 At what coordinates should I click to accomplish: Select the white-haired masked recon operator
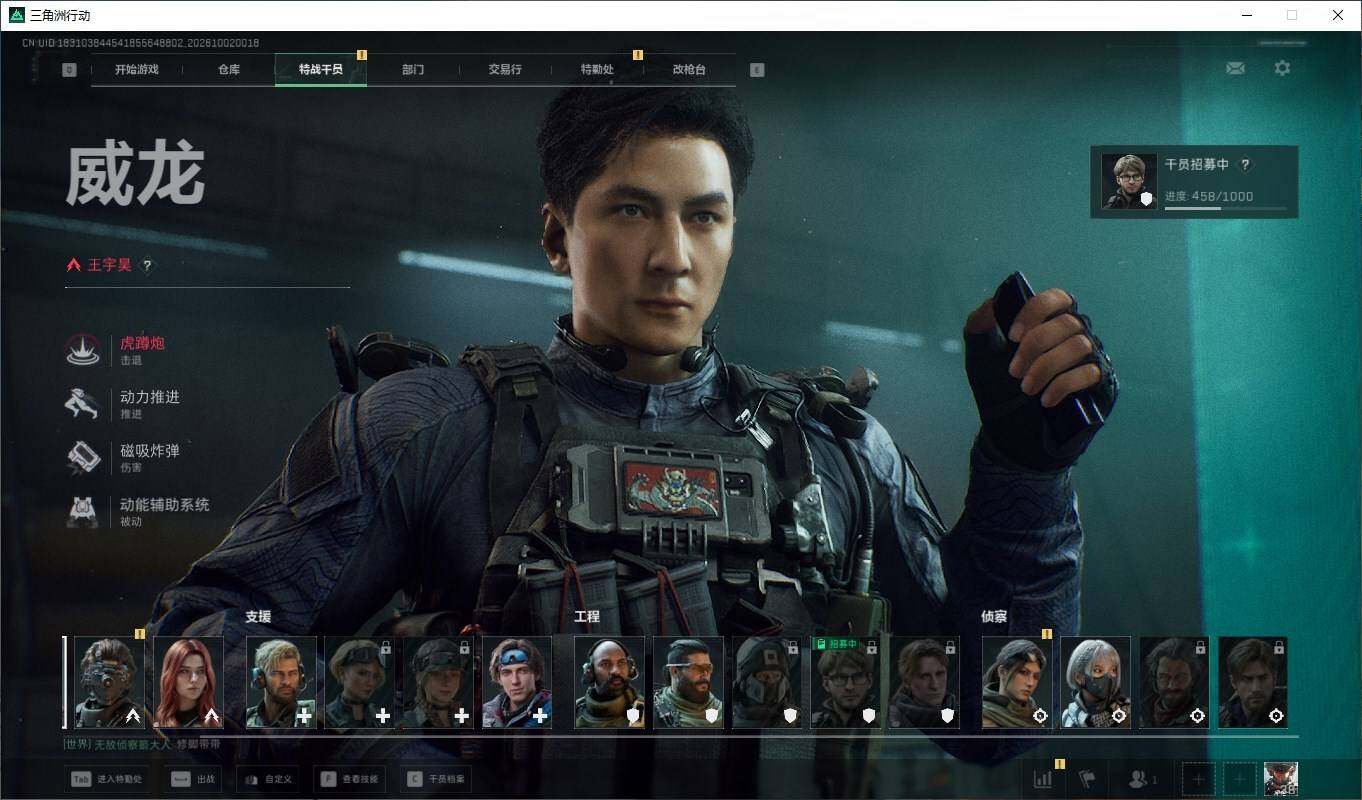coord(1095,682)
